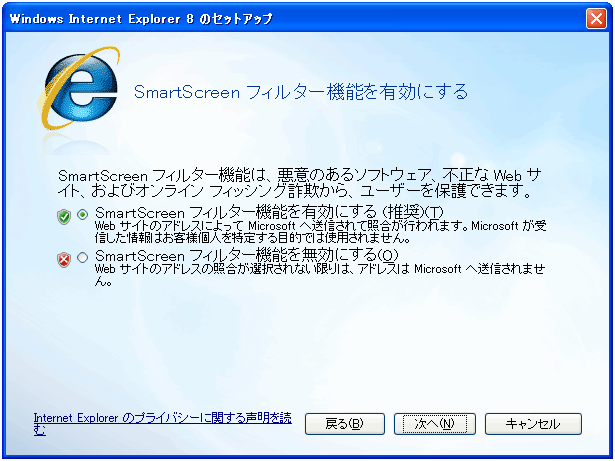Click the キャンセル cancel button

(x=533, y=424)
